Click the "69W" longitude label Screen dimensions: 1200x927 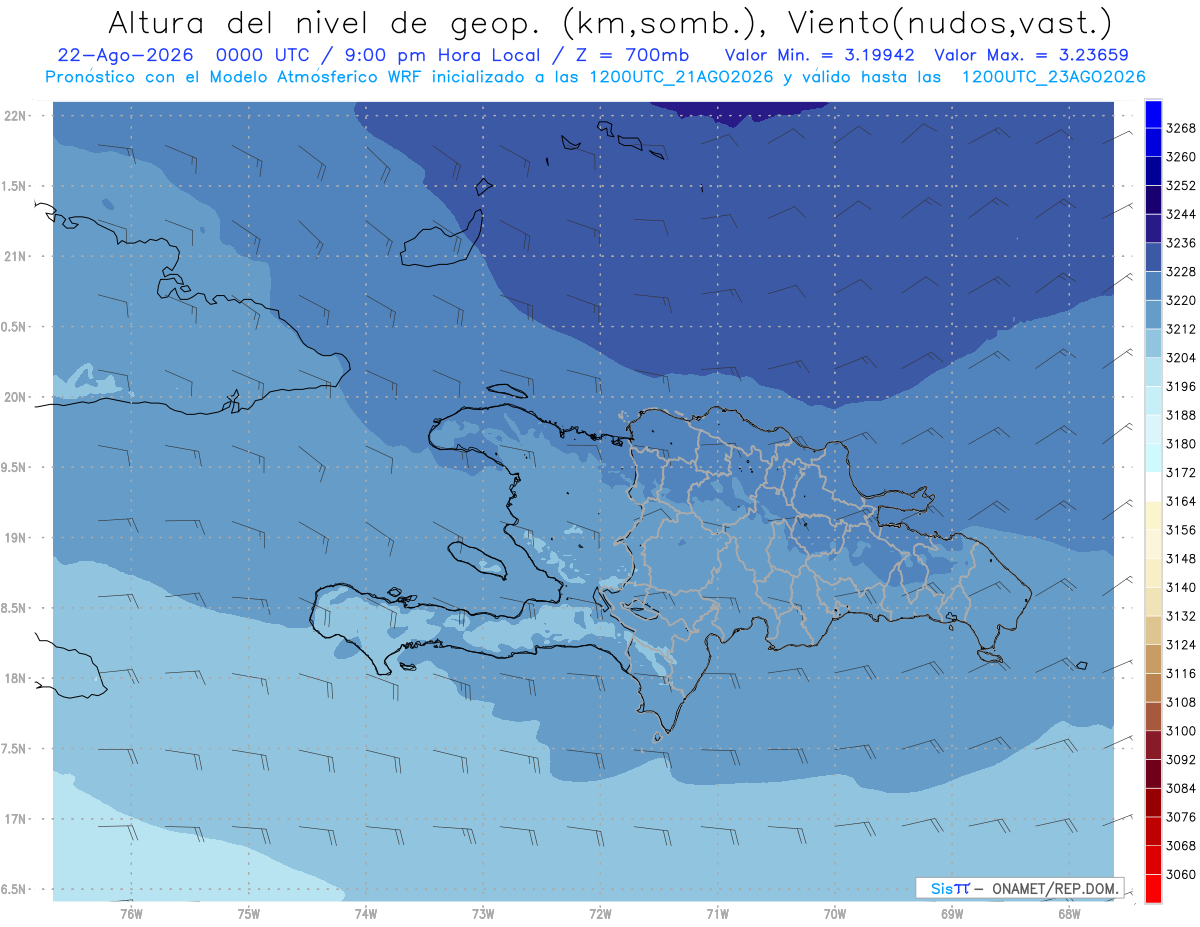pos(952,913)
